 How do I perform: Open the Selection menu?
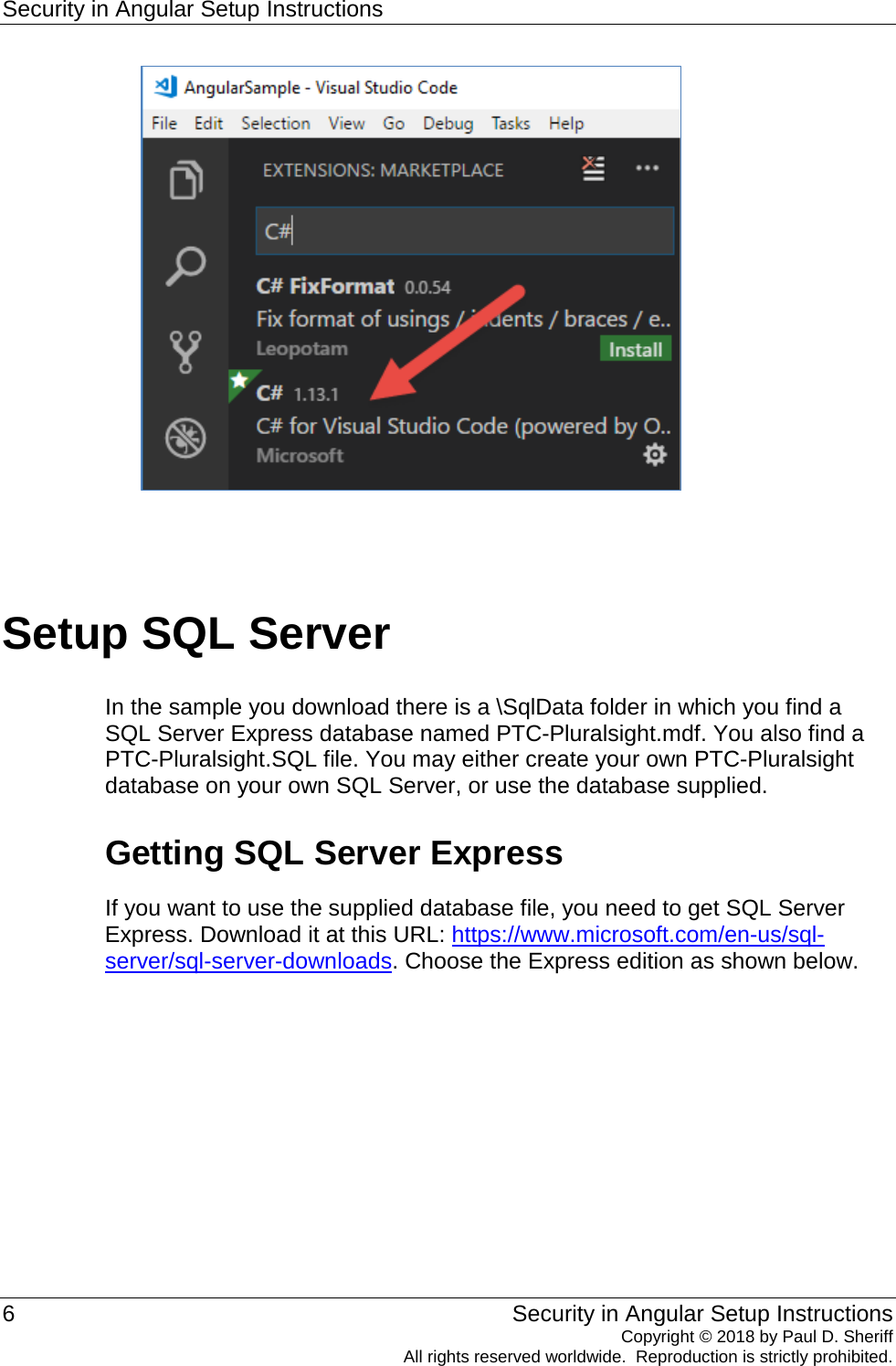(x=276, y=122)
